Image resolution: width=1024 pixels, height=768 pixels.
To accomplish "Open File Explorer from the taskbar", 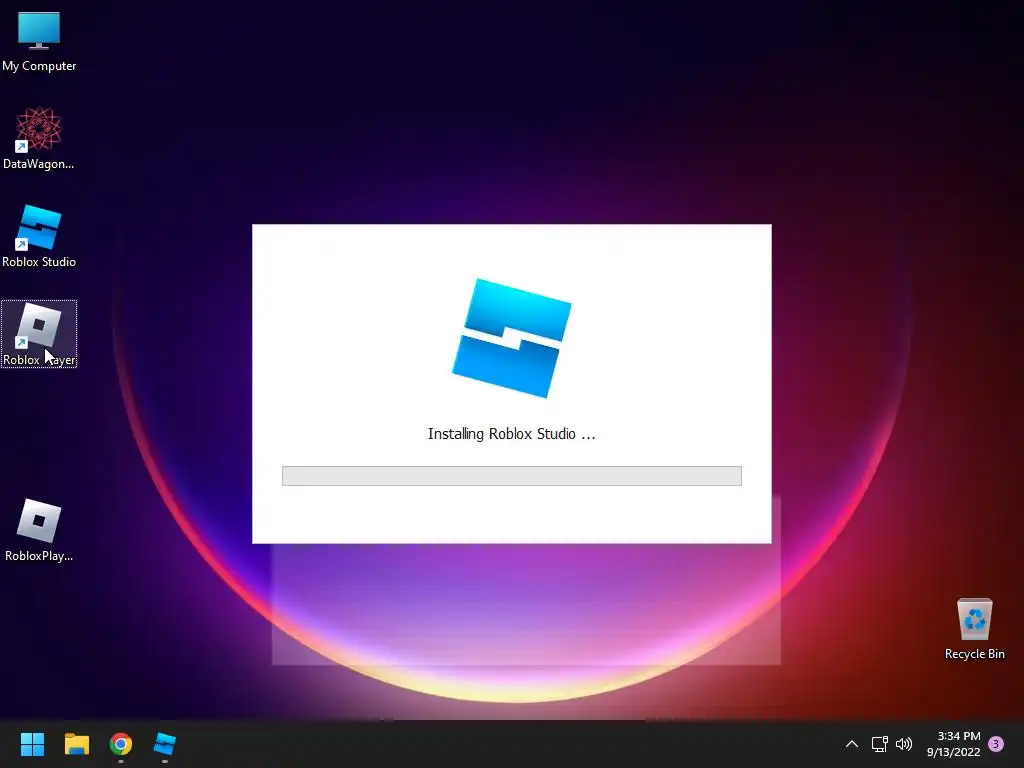I will pos(76,744).
